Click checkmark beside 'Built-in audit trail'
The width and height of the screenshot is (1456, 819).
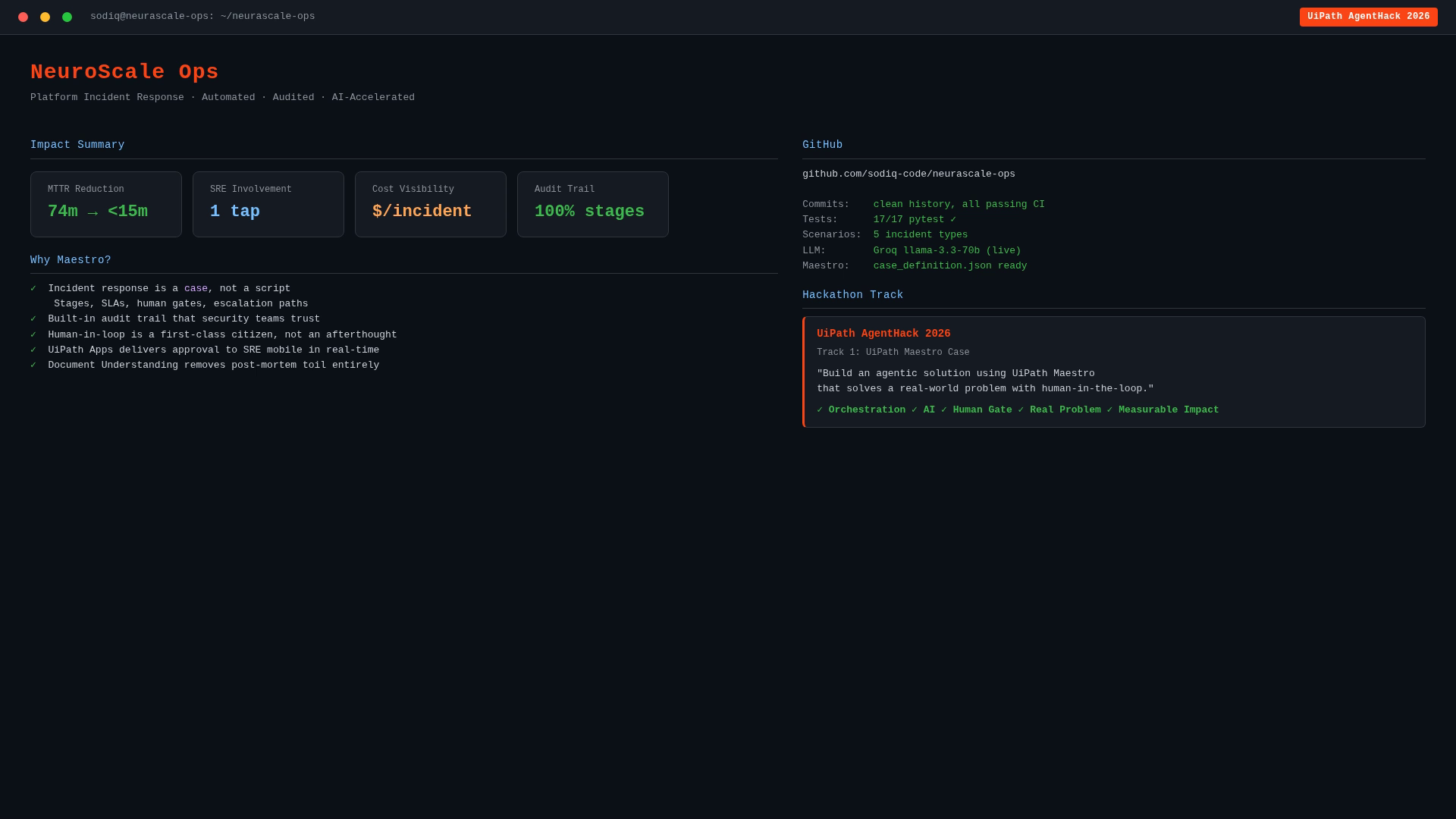[33, 319]
